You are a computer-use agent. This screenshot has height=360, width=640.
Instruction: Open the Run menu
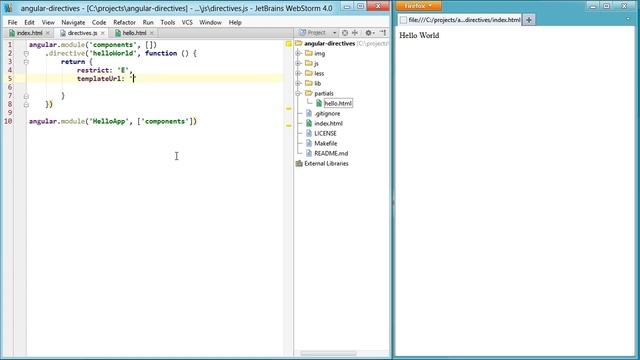pos(148,22)
